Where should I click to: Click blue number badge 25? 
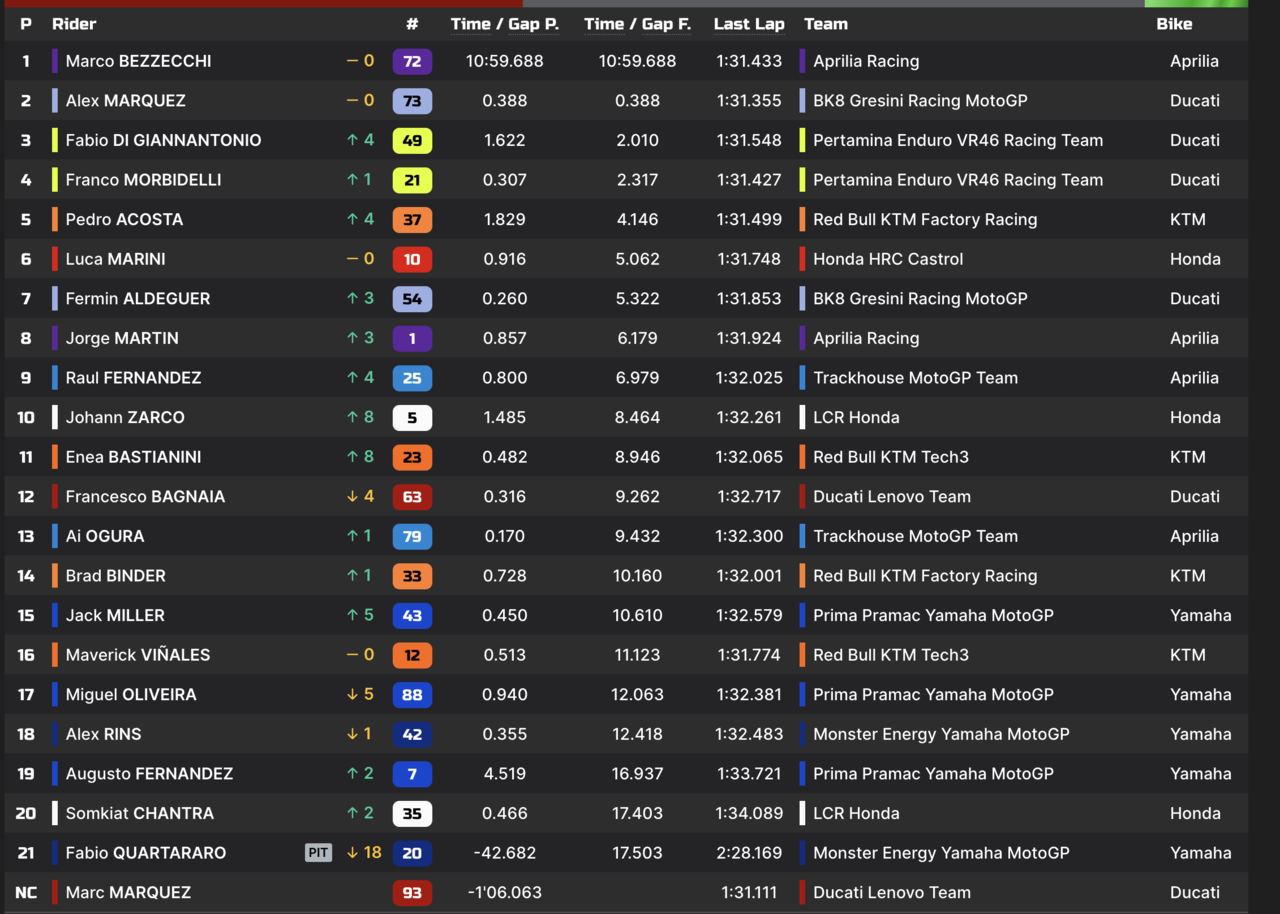click(412, 378)
